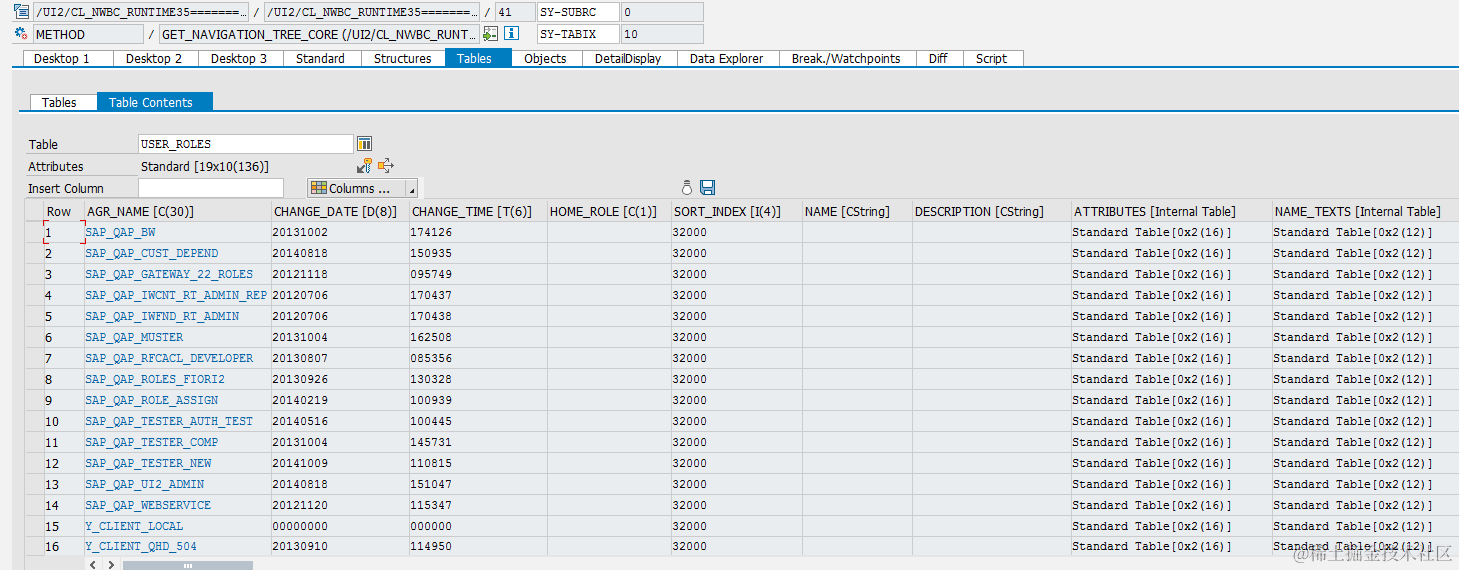Open the Break./Watchpoints tab
This screenshot has width=1459, height=570.
coord(846,58)
